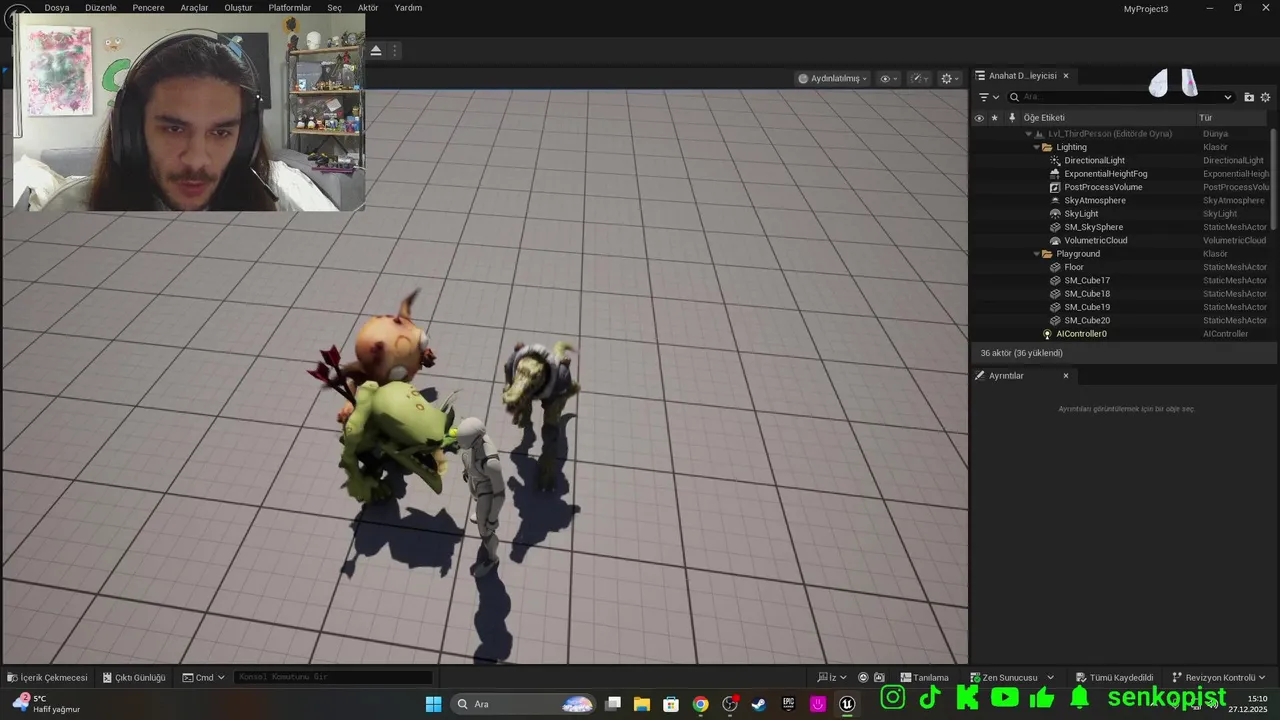The height and width of the screenshot is (720, 1280).
Task: Open the Revizyon Kontrolü dropdown
Action: tap(1219, 677)
